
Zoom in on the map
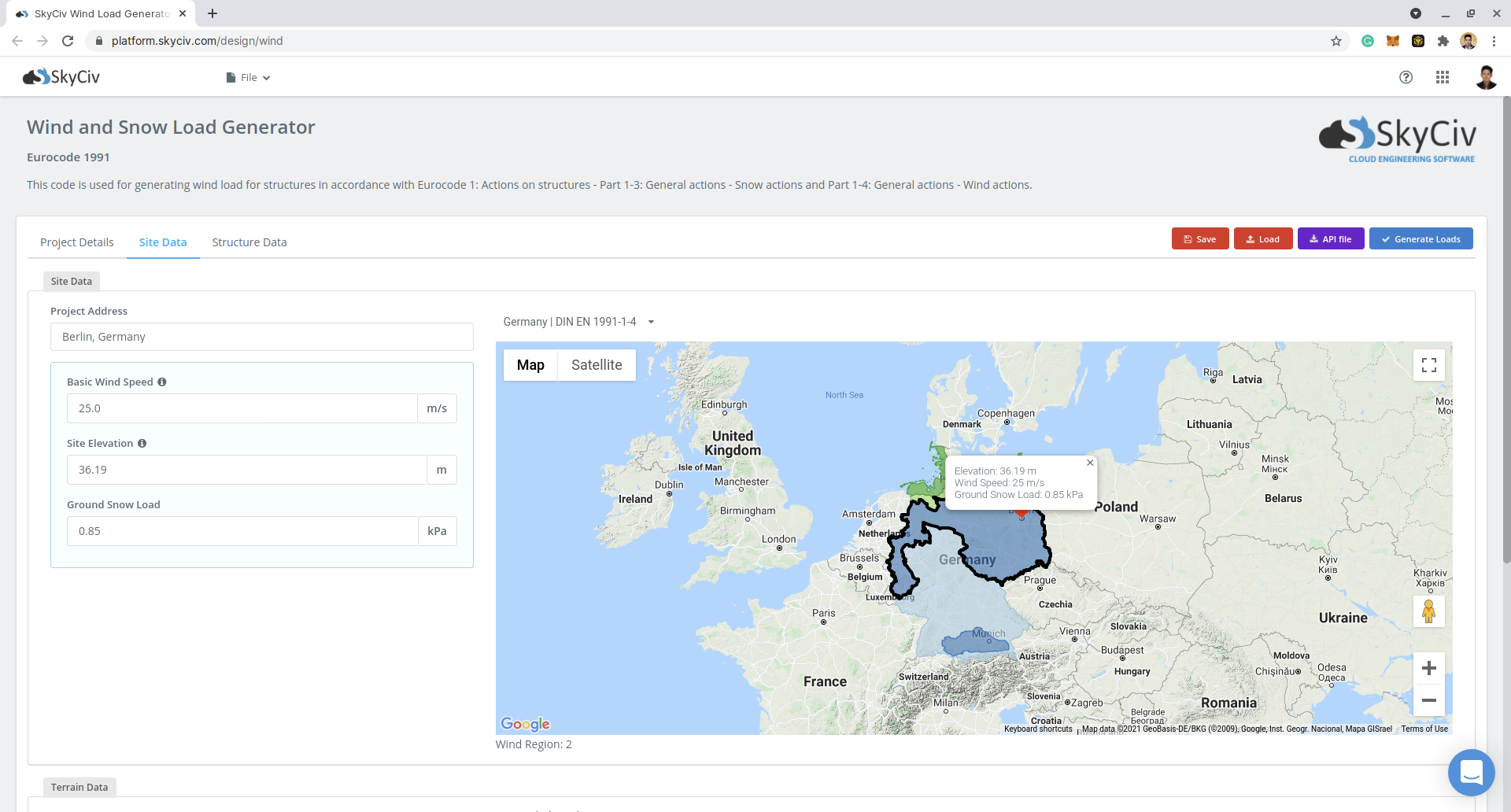click(1428, 668)
